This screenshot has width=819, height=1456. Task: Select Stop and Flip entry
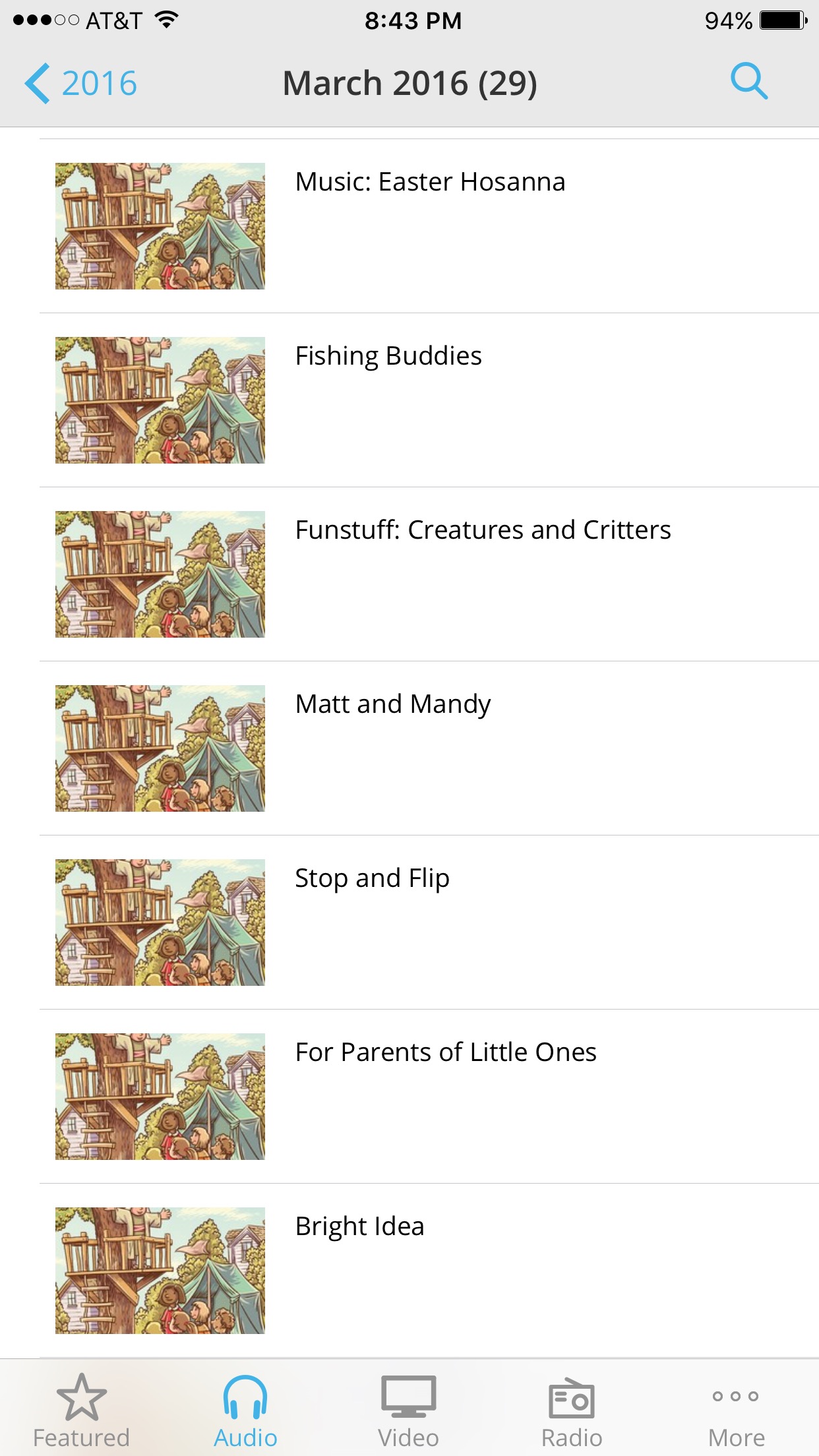coord(429,923)
